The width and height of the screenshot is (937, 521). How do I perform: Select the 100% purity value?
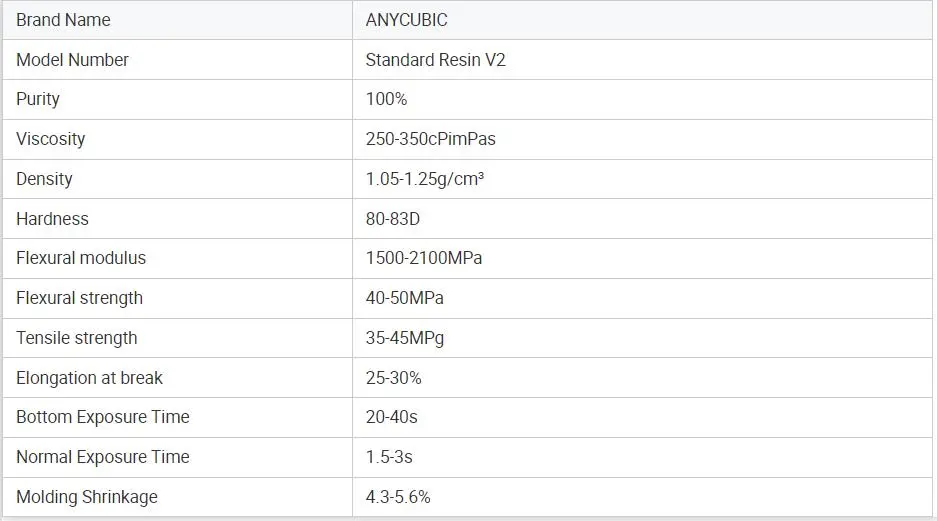point(386,99)
